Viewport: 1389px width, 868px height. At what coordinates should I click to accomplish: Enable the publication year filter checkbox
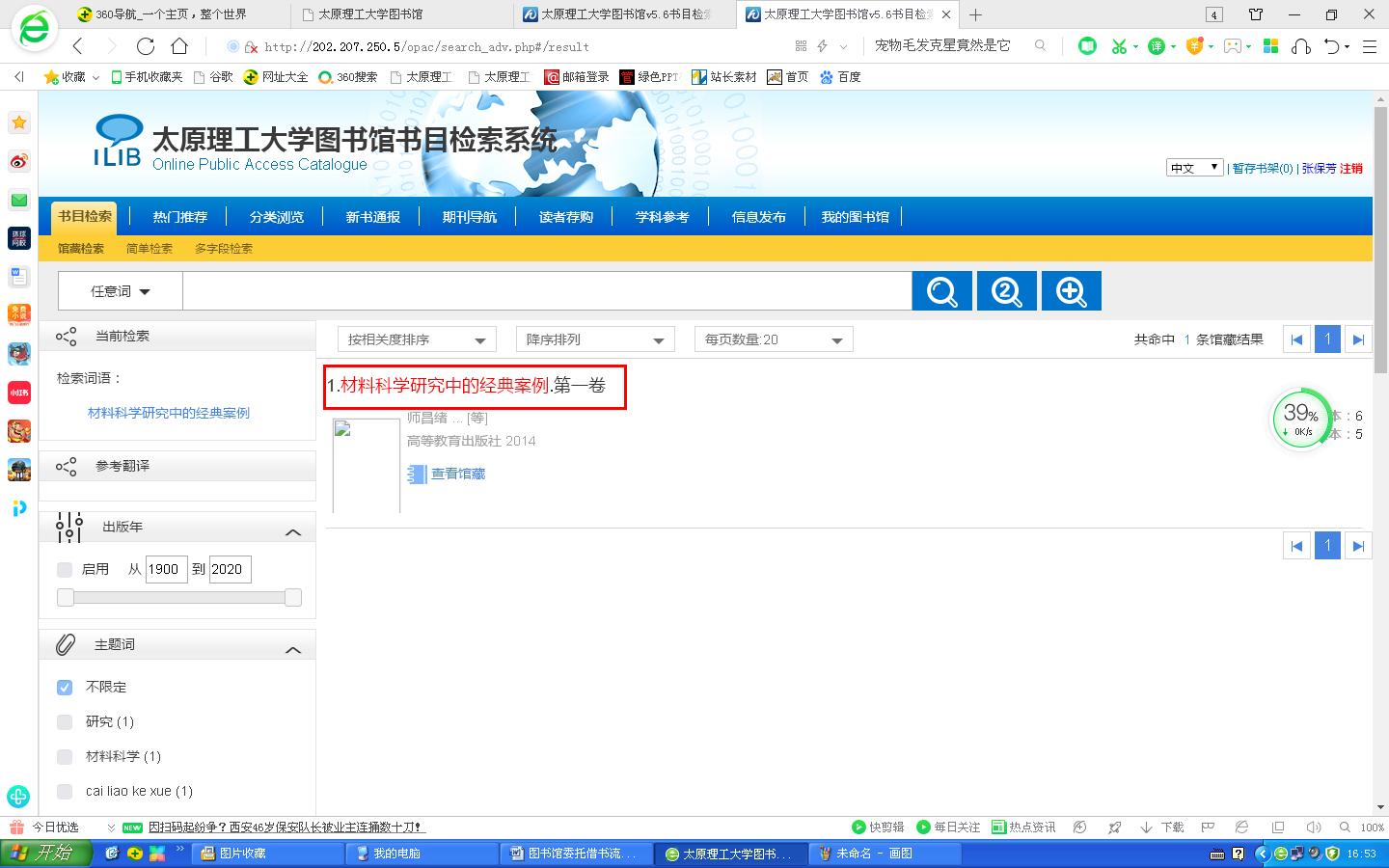click(65, 569)
